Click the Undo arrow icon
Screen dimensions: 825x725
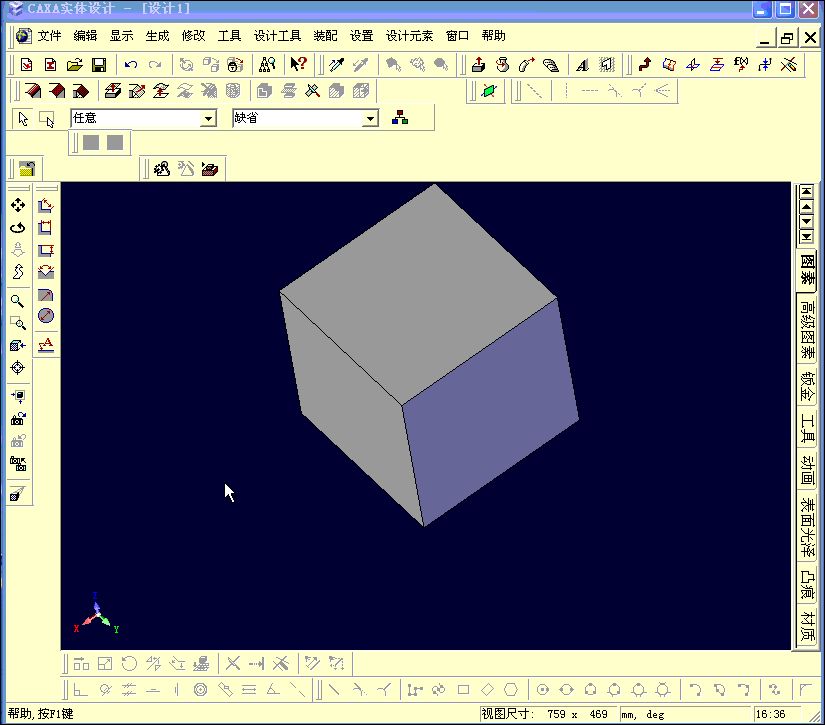click(130, 65)
